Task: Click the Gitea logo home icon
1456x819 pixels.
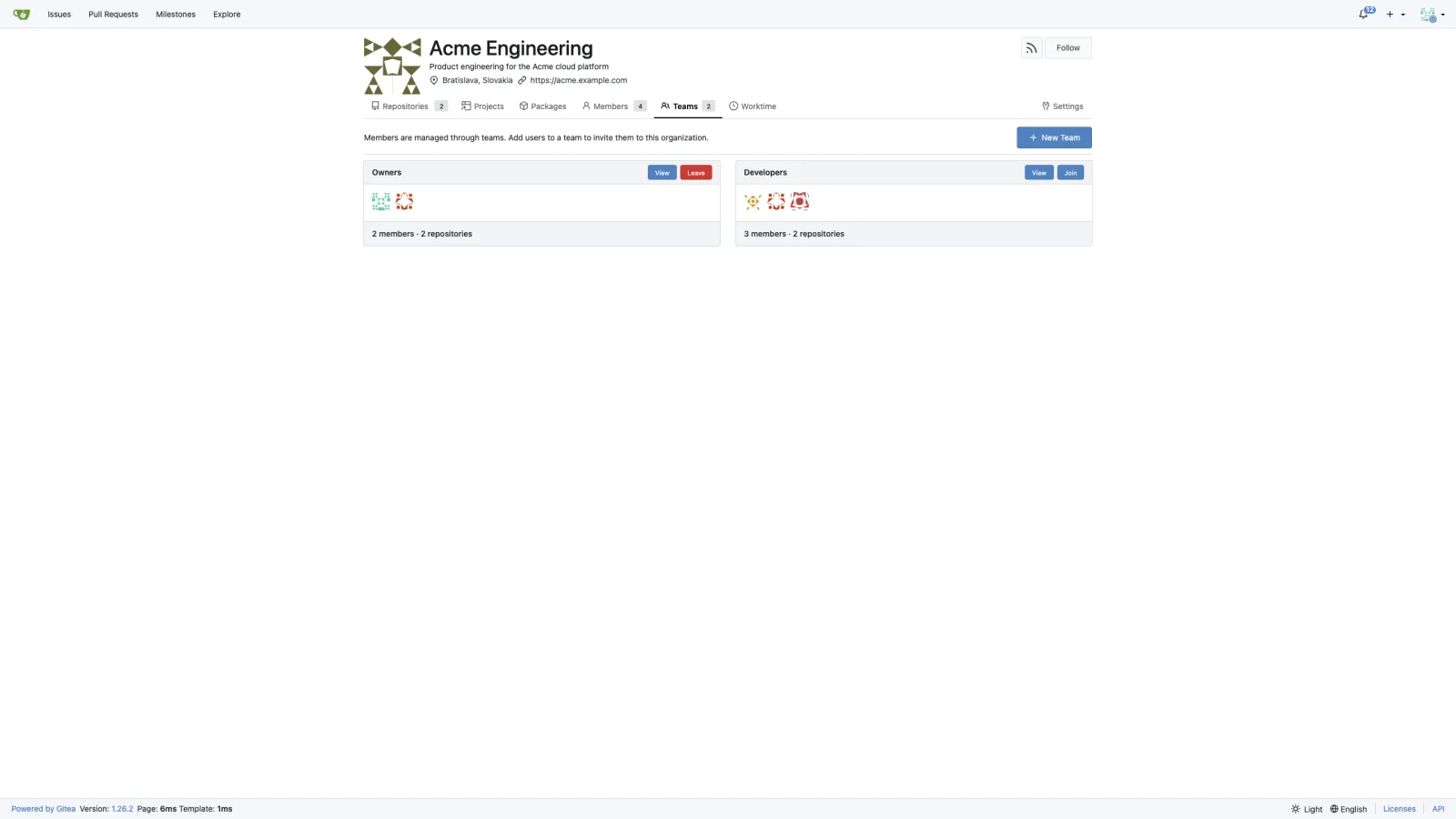Action: click(x=22, y=15)
